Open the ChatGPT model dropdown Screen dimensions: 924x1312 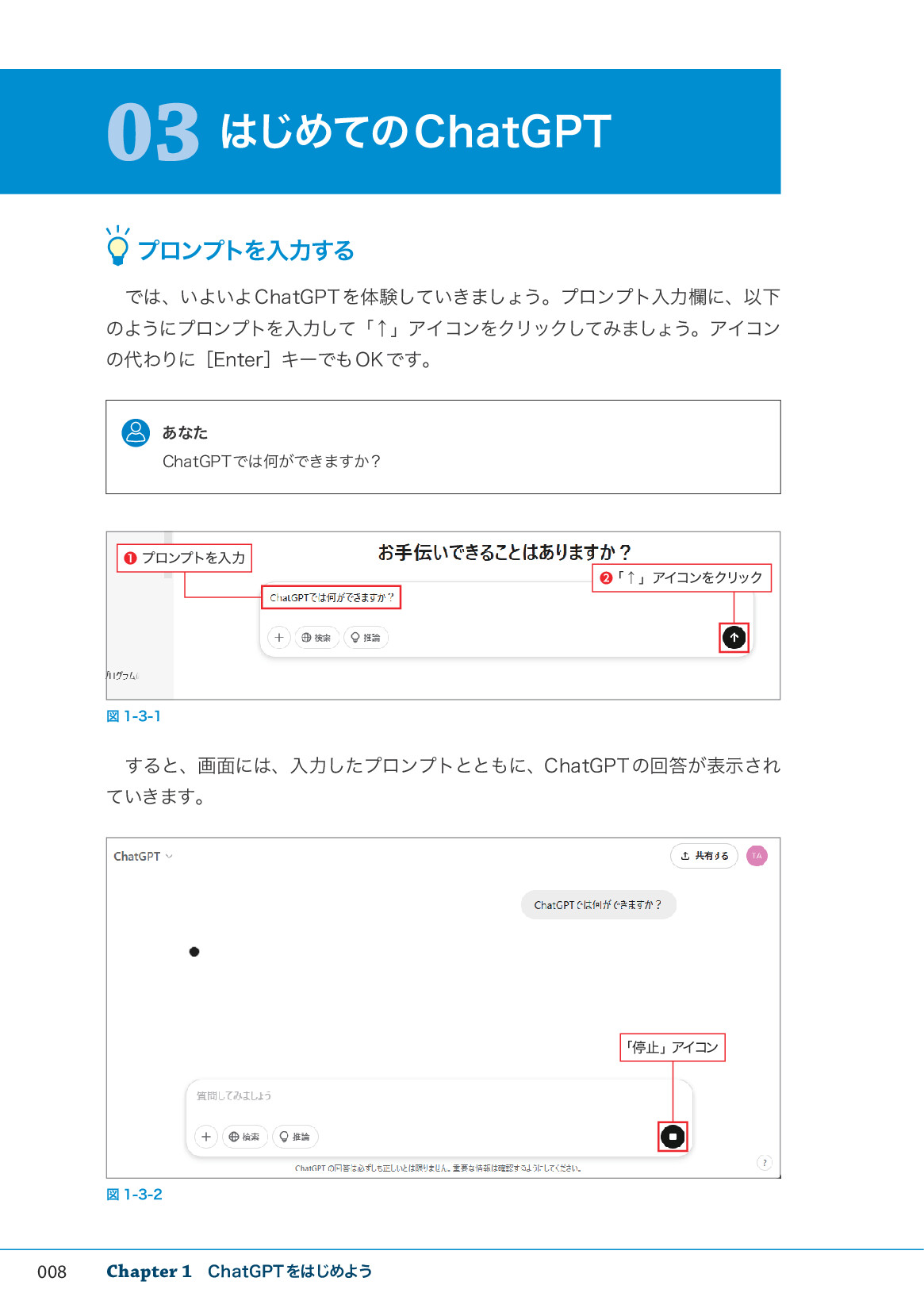pyautogui.click(x=143, y=856)
